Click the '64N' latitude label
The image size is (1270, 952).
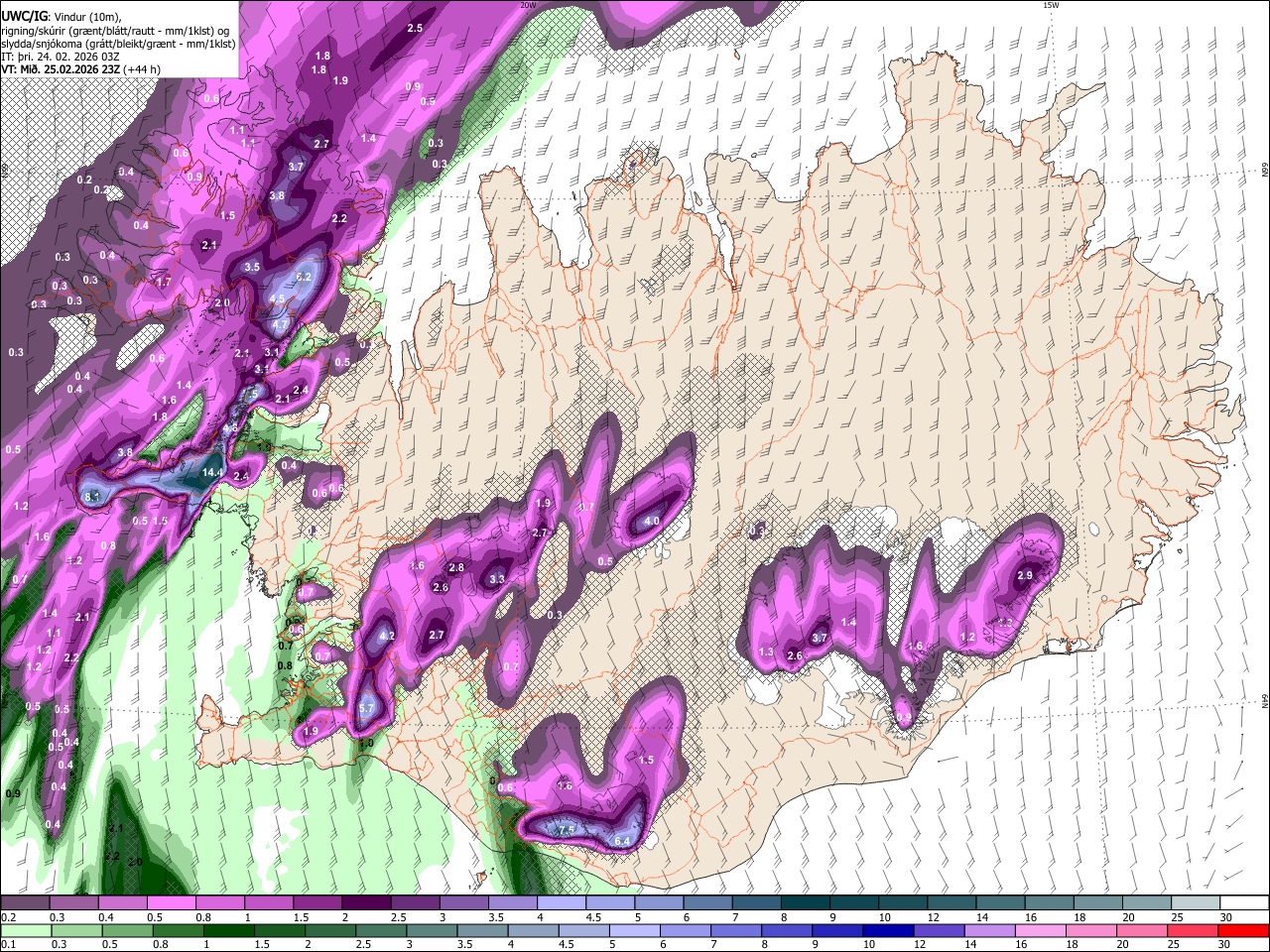(1265, 700)
